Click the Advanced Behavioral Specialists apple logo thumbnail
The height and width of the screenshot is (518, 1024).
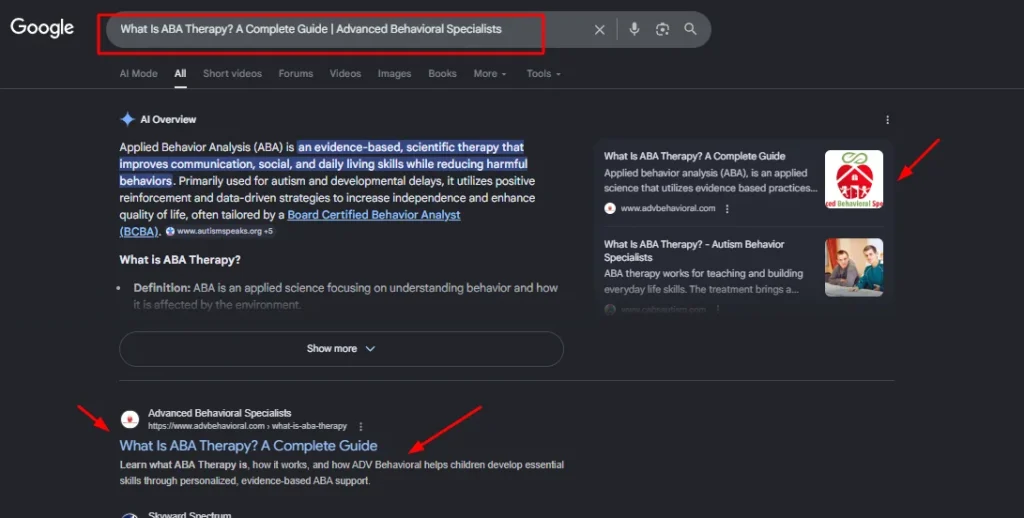click(x=853, y=180)
